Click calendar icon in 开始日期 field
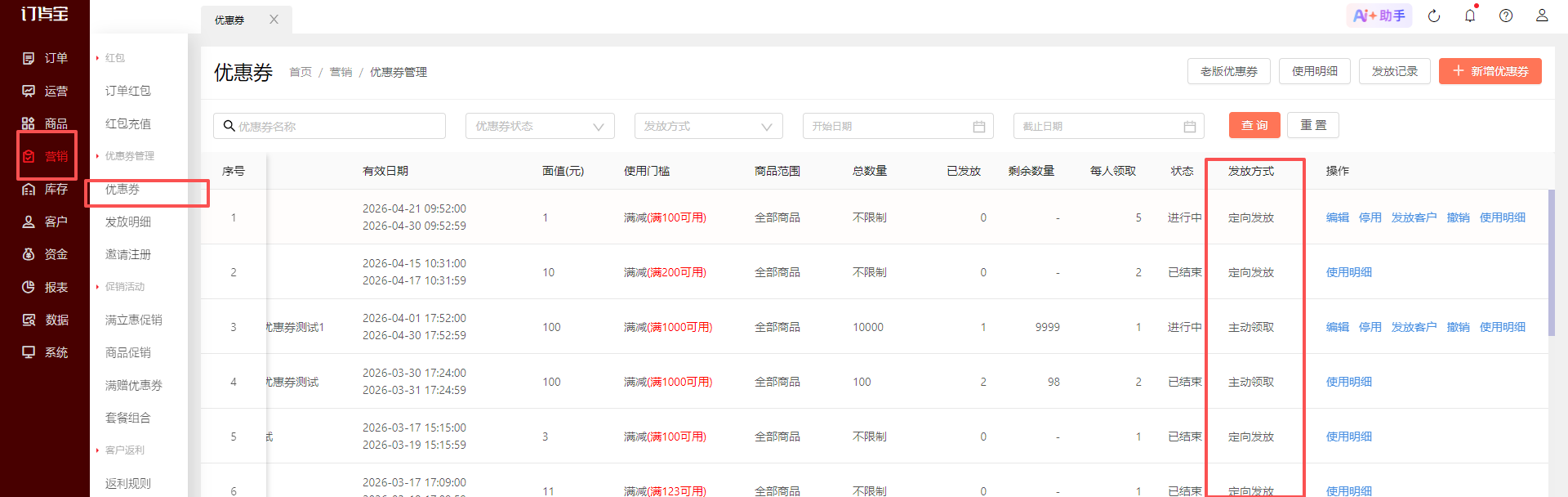This screenshot has height=497, width=1568. click(x=979, y=127)
